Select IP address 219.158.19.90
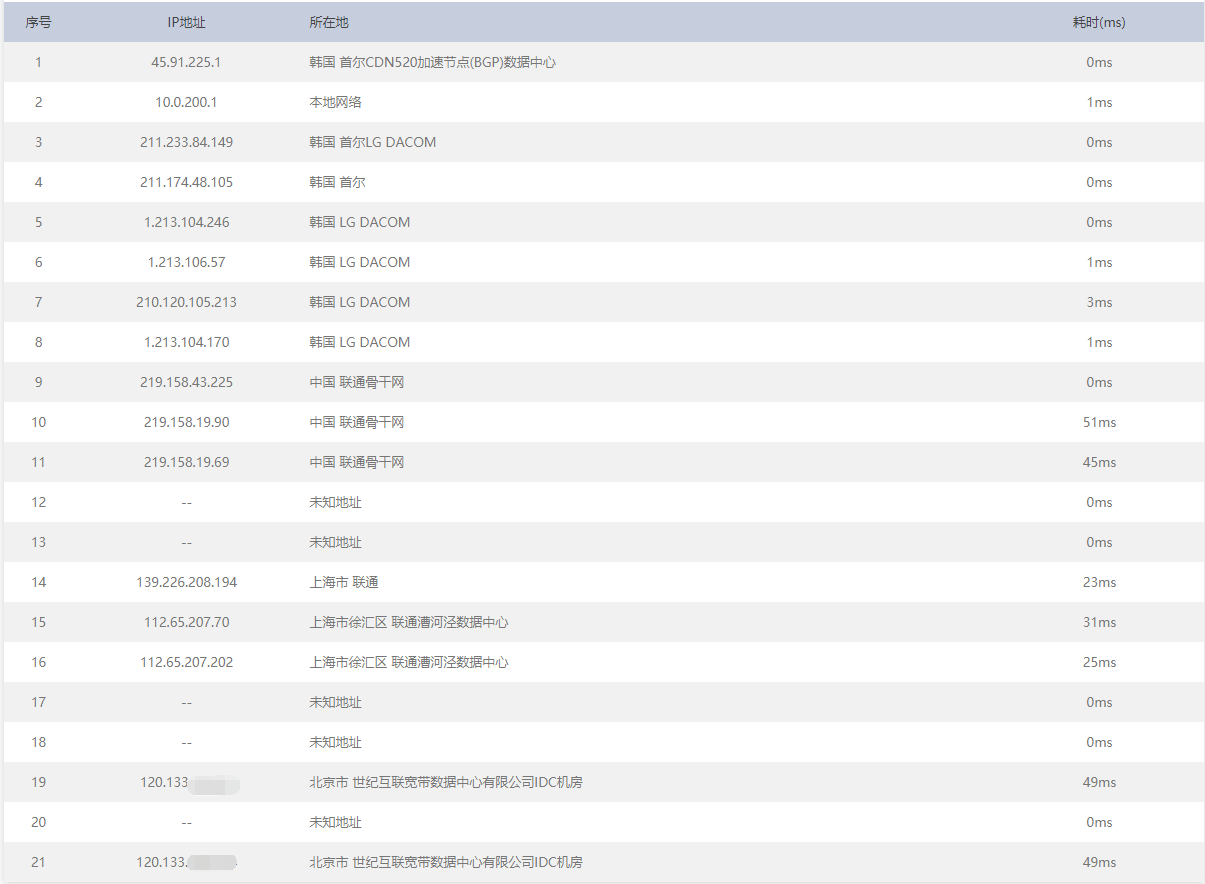 (186, 422)
